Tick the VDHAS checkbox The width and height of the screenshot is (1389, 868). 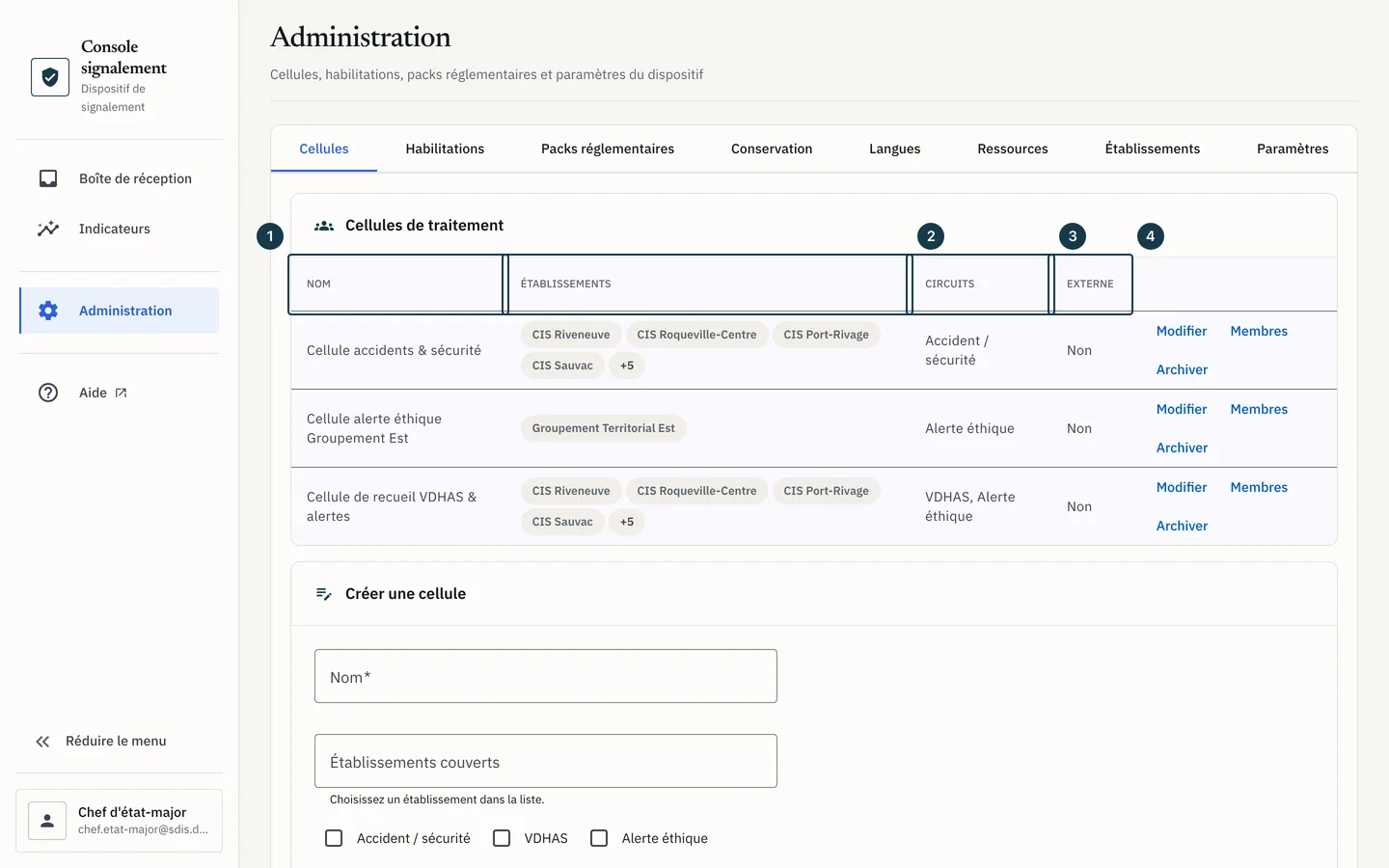[502, 838]
